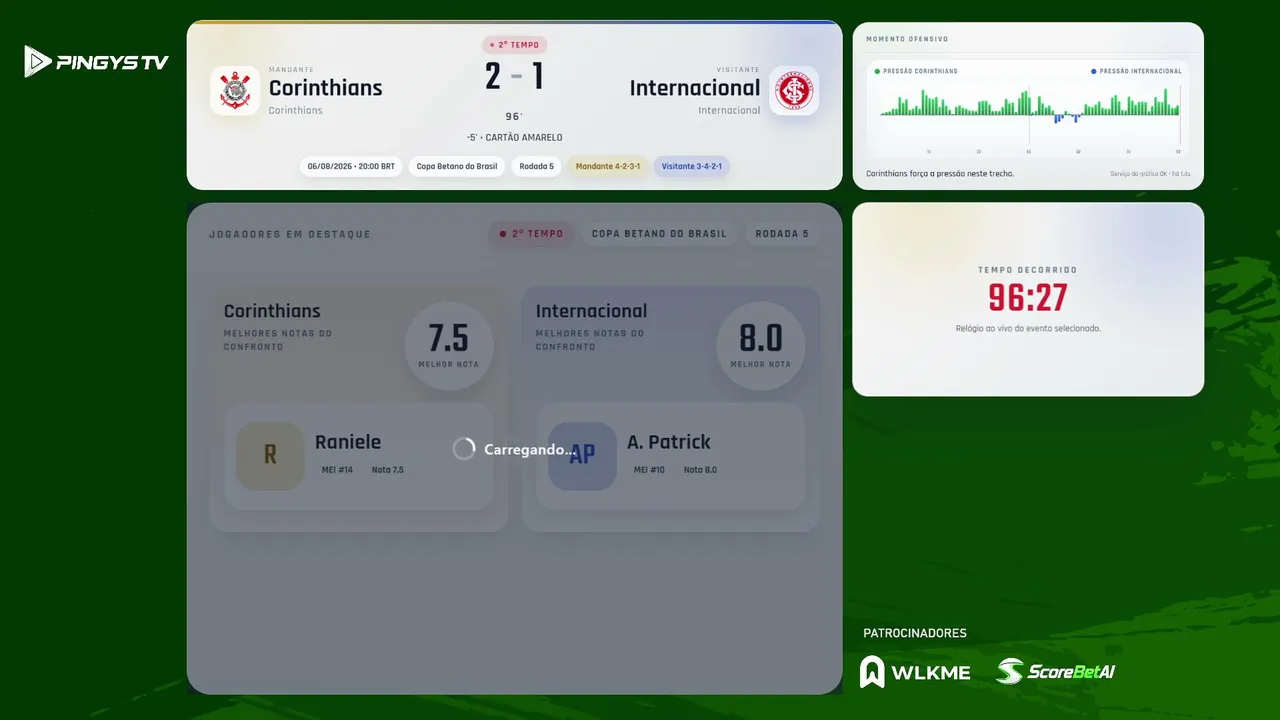Select the 2° Tempo tab in Jogadores em Destaque

click(532, 234)
